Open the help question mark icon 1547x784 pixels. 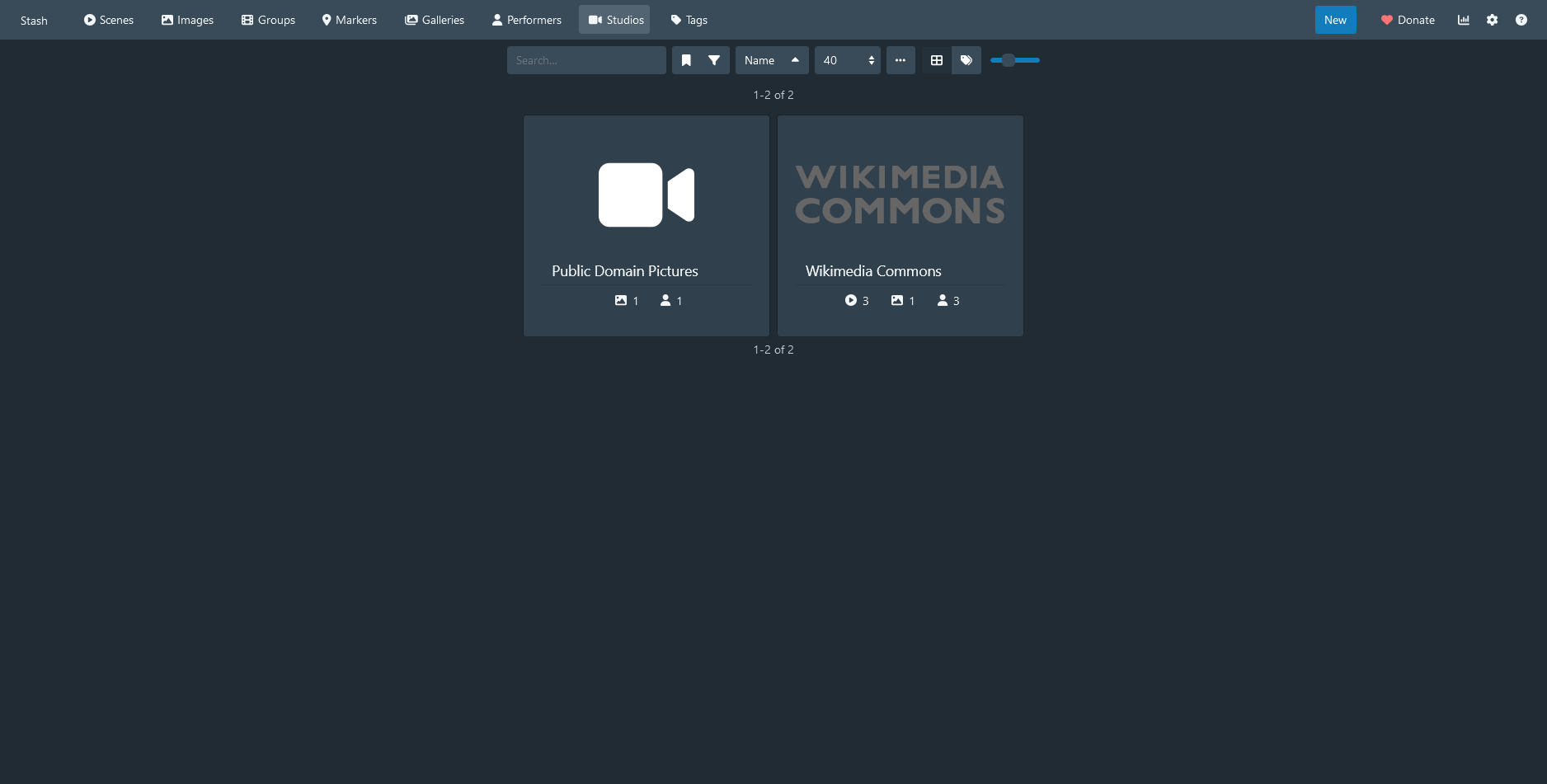(x=1521, y=20)
